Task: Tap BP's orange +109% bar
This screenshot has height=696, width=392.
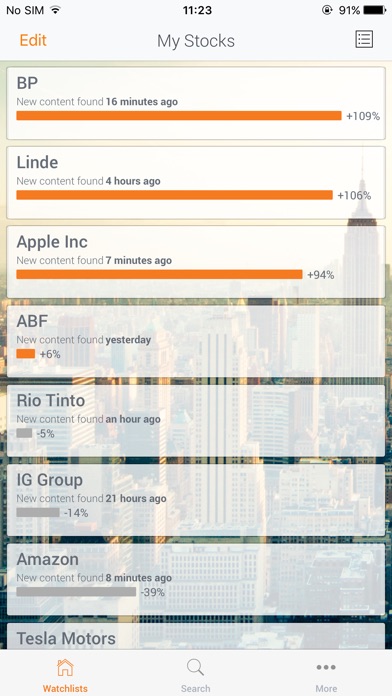Action: click(179, 116)
